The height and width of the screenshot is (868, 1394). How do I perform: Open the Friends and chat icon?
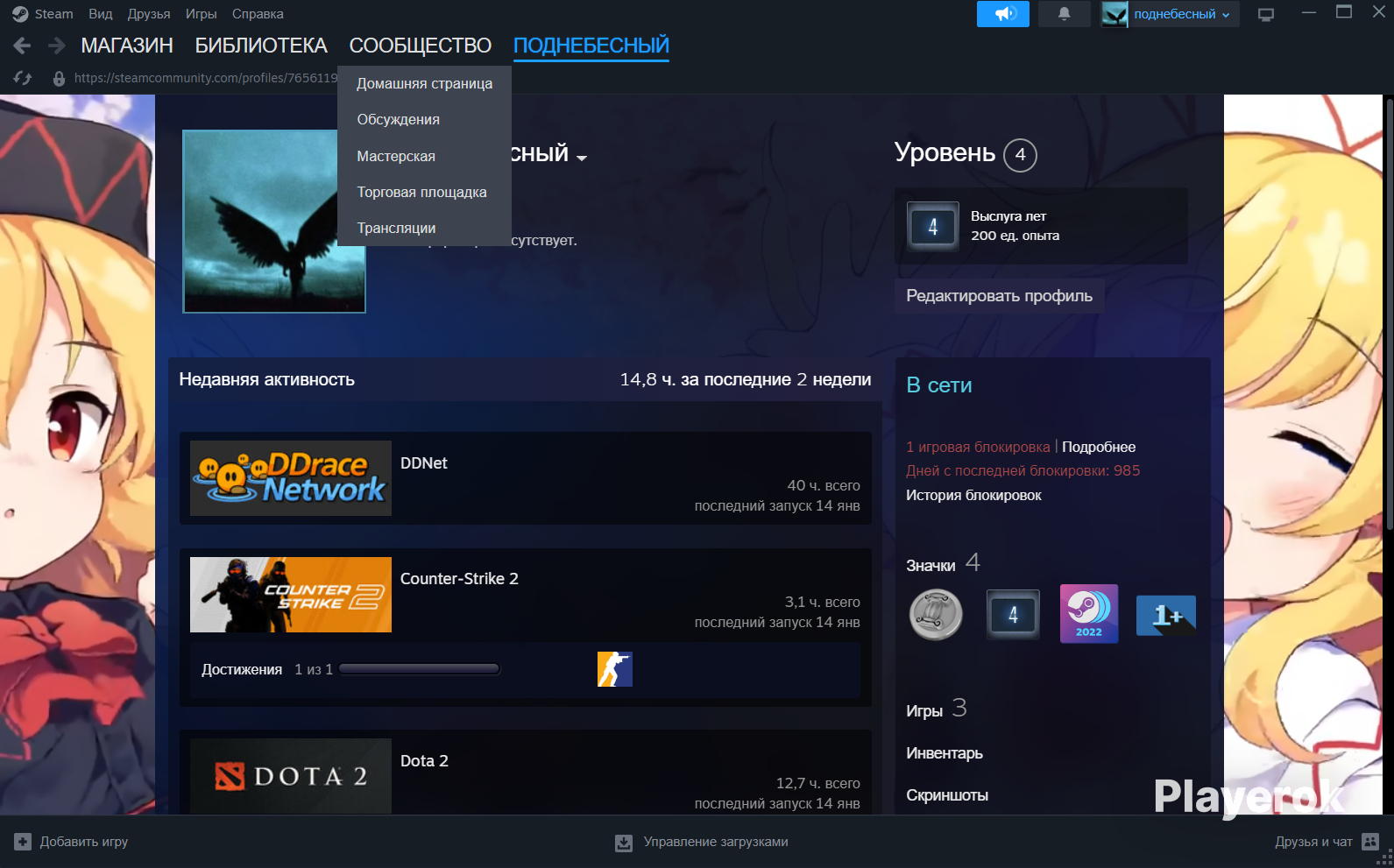point(1371,843)
